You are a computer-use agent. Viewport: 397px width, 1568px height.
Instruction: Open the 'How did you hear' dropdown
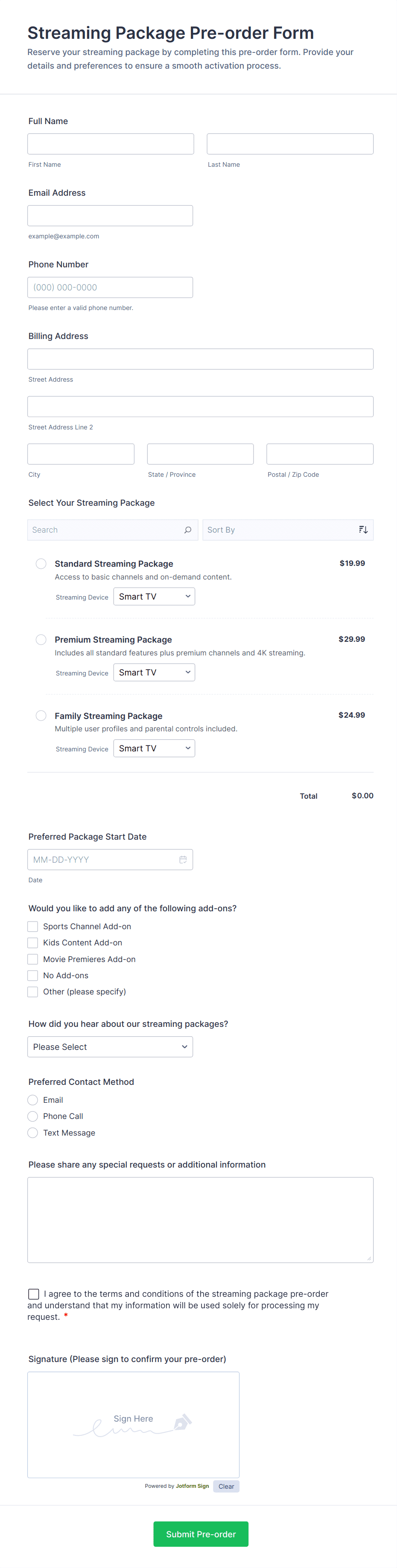click(x=110, y=1047)
